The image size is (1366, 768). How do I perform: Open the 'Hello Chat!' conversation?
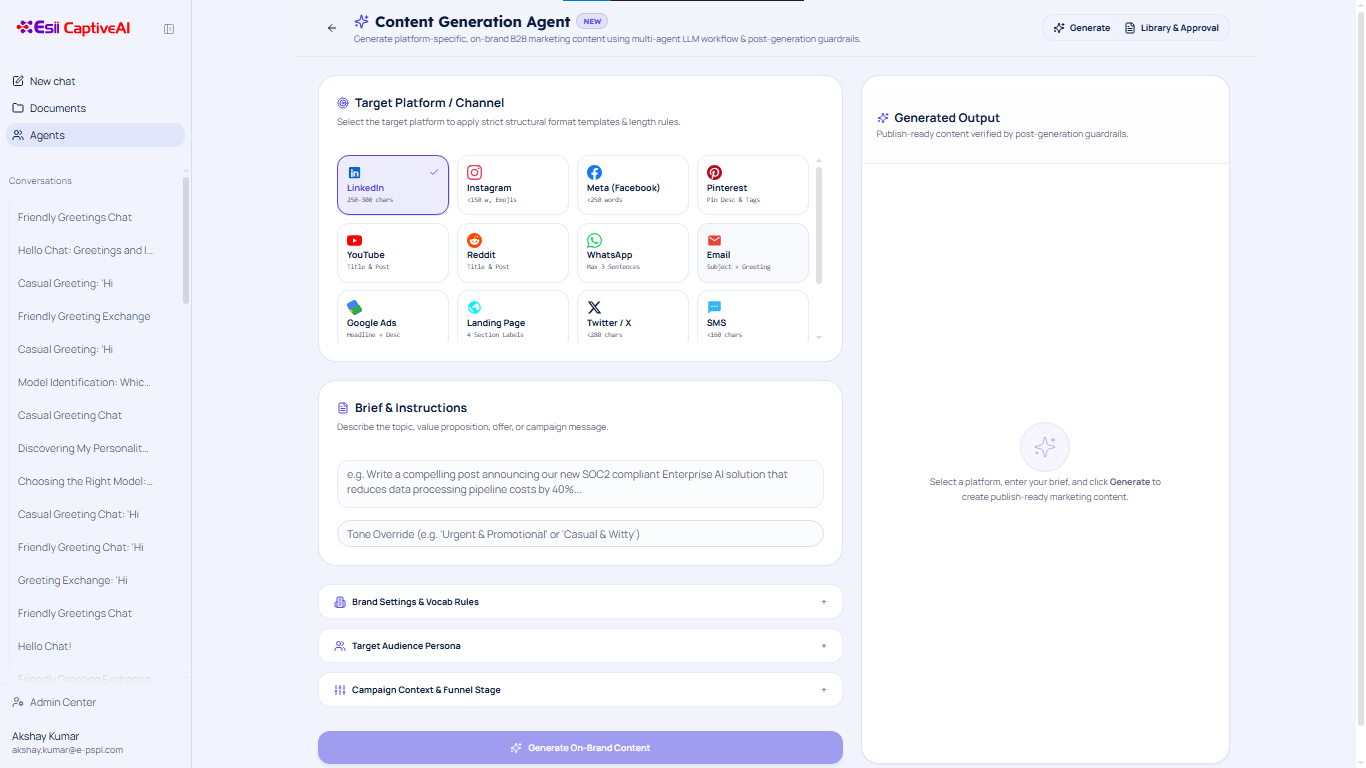(45, 646)
